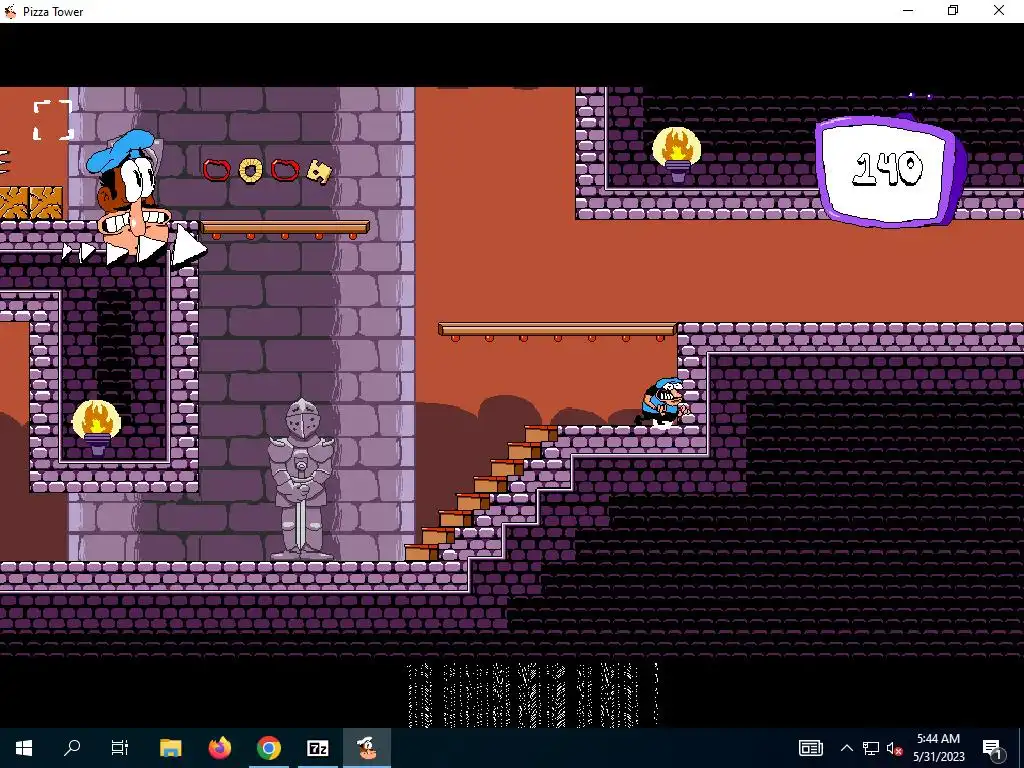The height and width of the screenshot is (768, 1024).
Task: Click the pineapple ring topping collectible
Action: tap(250, 170)
